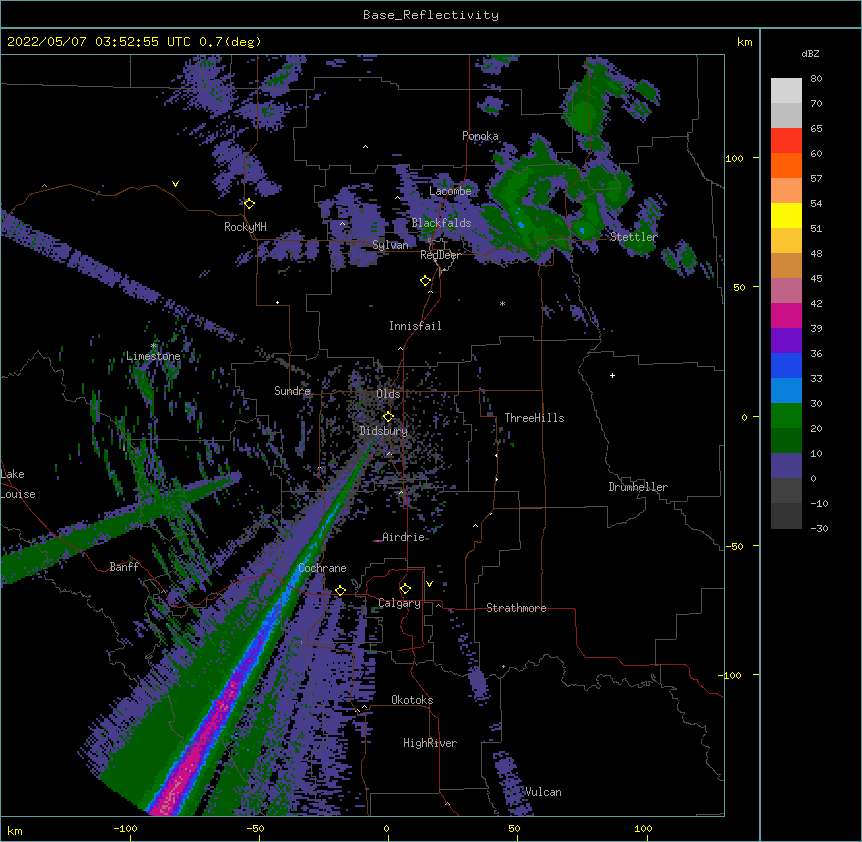This screenshot has width=862, height=842.
Task: Click the -50 tick on the bottom axis
Action: [255, 829]
